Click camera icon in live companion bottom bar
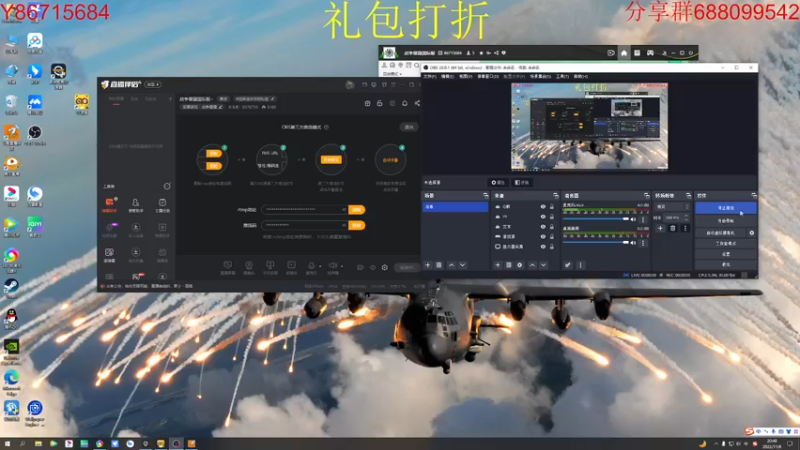Screen dimensions: 800x450 [x=249, y=265]
